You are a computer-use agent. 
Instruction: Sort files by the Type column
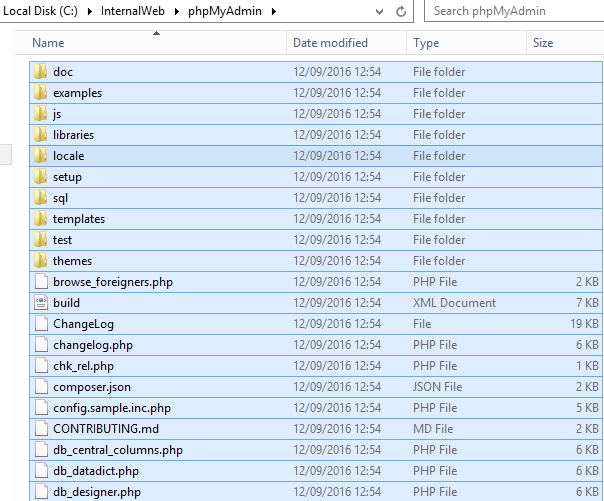tap(466, 42)
